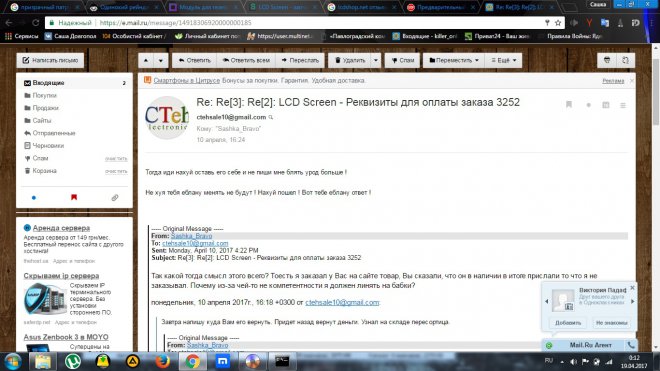Click the Reply button

point(194,60)
